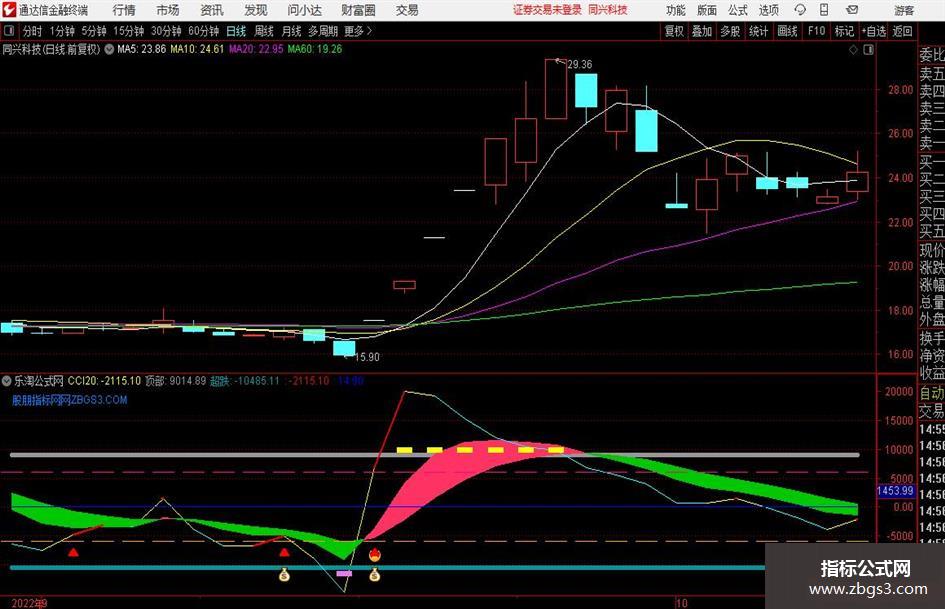Viewport: 945px width, 609px height.
Task: Click the red fire signal icon
Action: (x=374, y=555)
